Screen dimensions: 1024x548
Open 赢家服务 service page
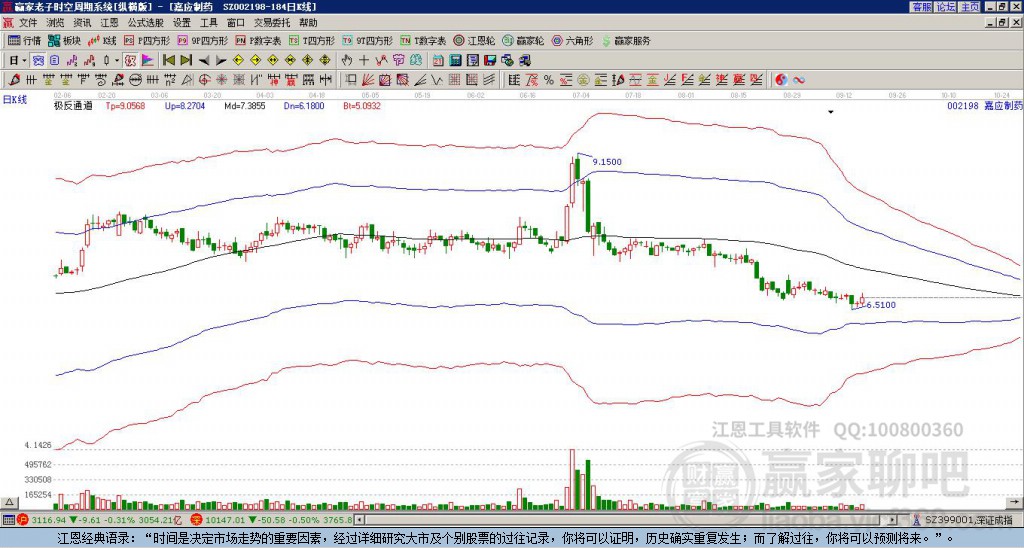click(x=626, y=40)
